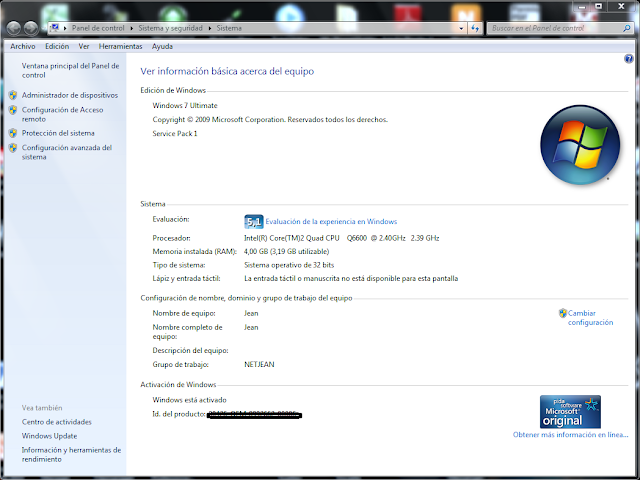The width and height of the screenshot is (640, 480).
Task: Select Windows está activado text
Action: [189, 400]
